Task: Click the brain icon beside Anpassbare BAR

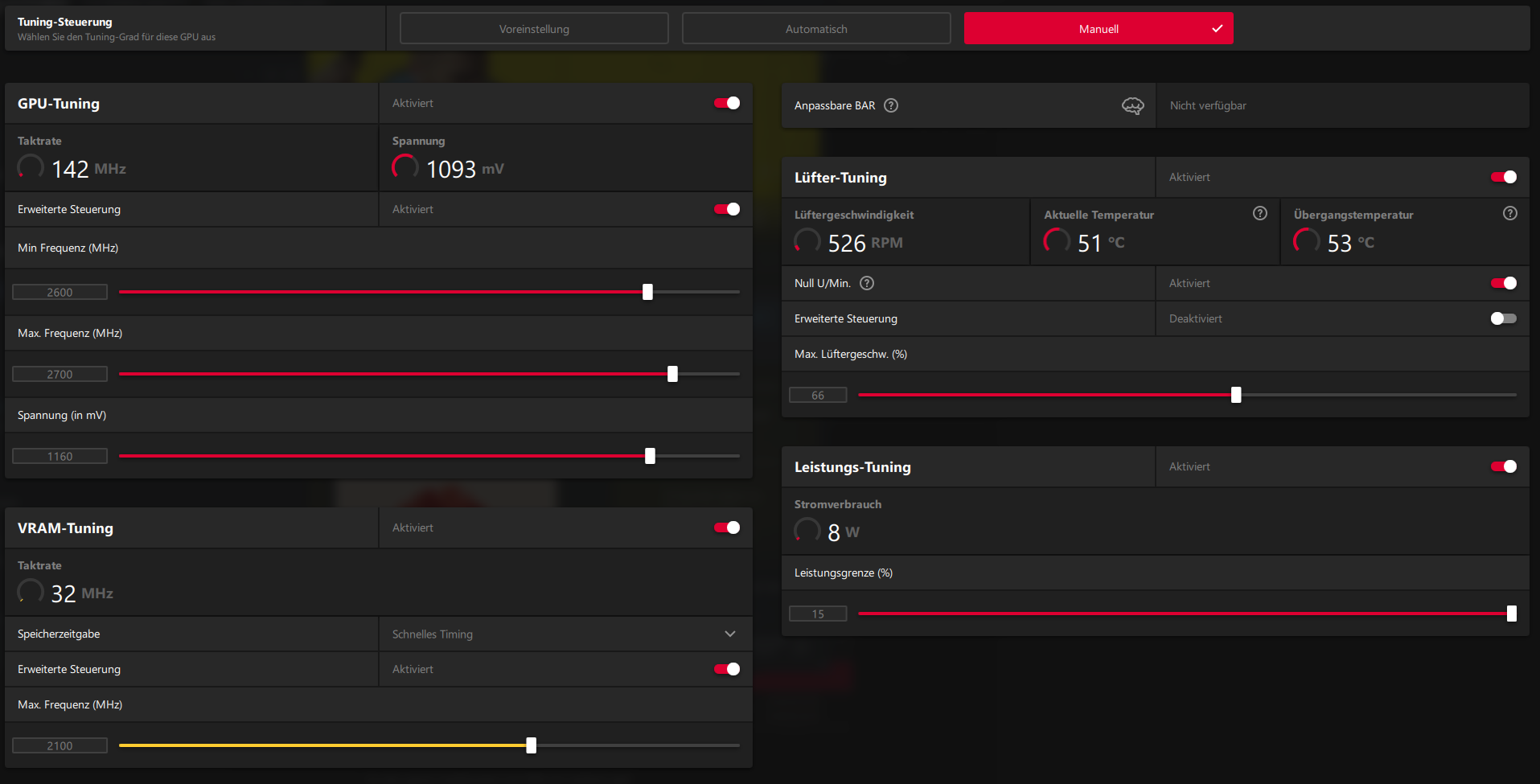Action: (x=1132, y=105)
